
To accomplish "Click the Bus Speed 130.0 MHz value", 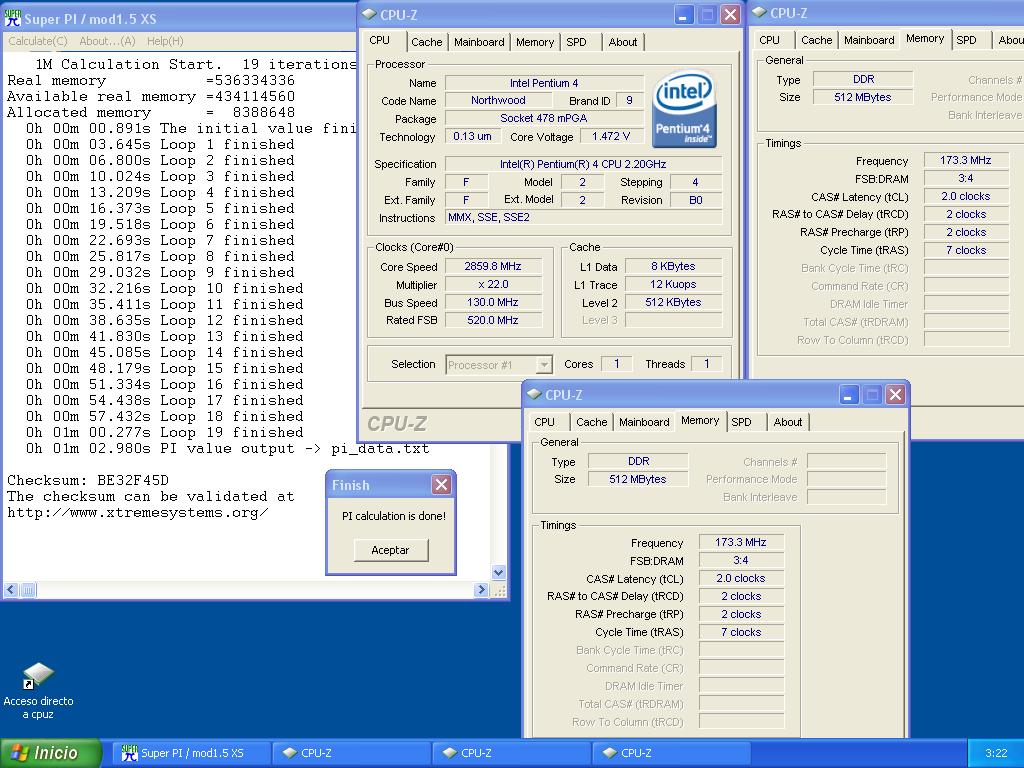I will point(493,302).
